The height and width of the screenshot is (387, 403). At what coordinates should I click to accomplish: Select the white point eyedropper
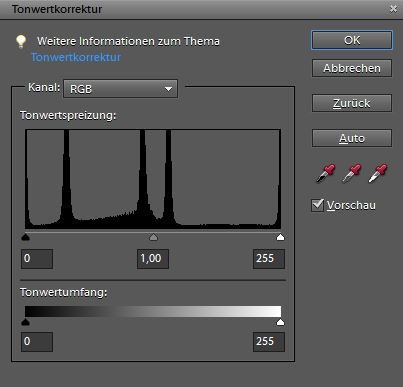[x=378, y=173]
